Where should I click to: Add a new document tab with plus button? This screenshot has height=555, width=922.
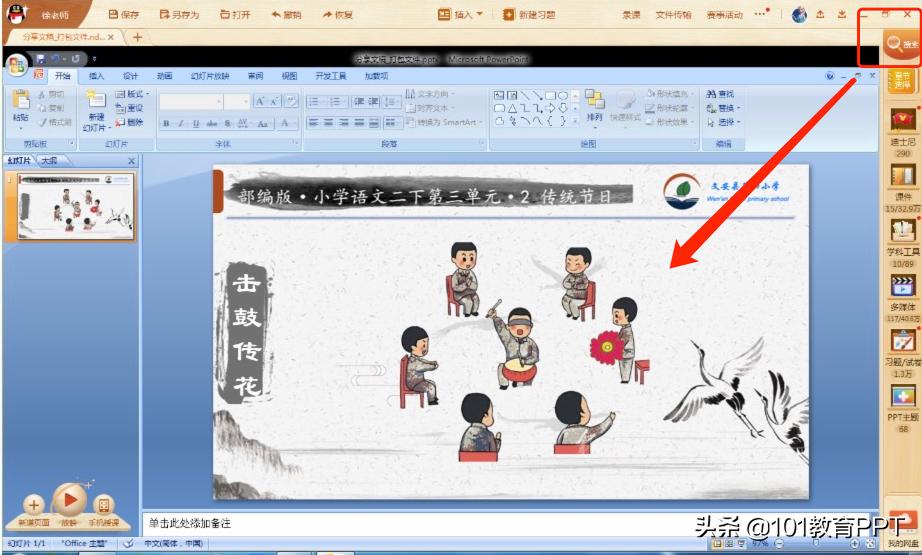[x=137, y=37]
